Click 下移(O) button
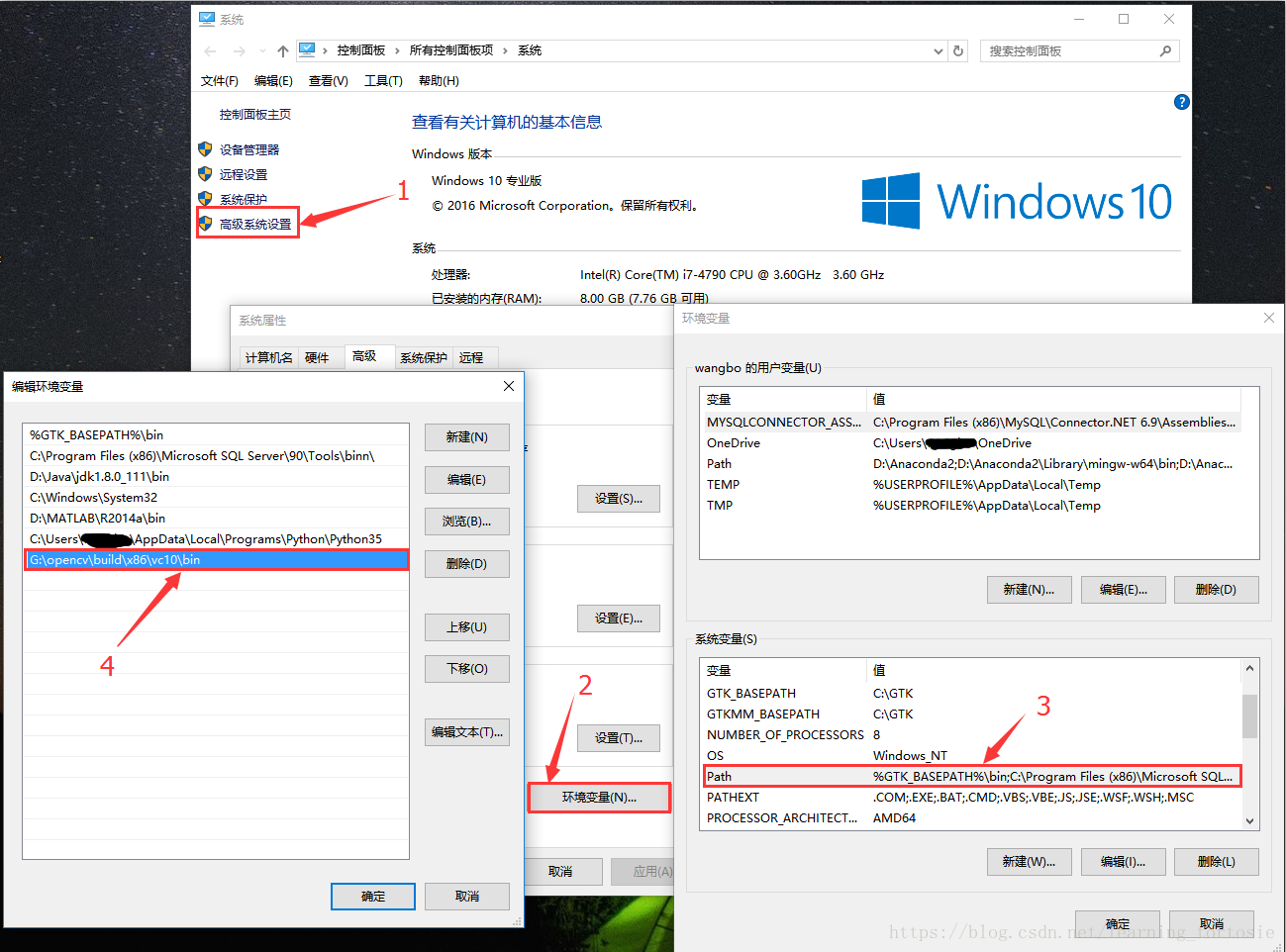Image resolution: width=1286 pixels, height=952 pixels. pos(466,669)
